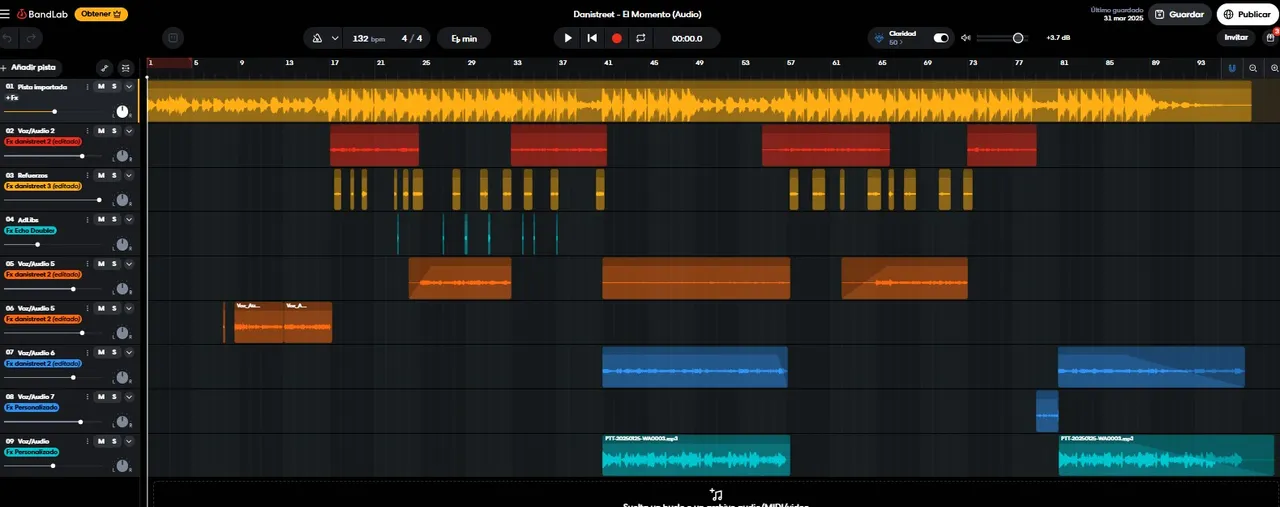
Task: Expand track 09 Voz/Audio chevron
Action: click(x=129, y=441)
